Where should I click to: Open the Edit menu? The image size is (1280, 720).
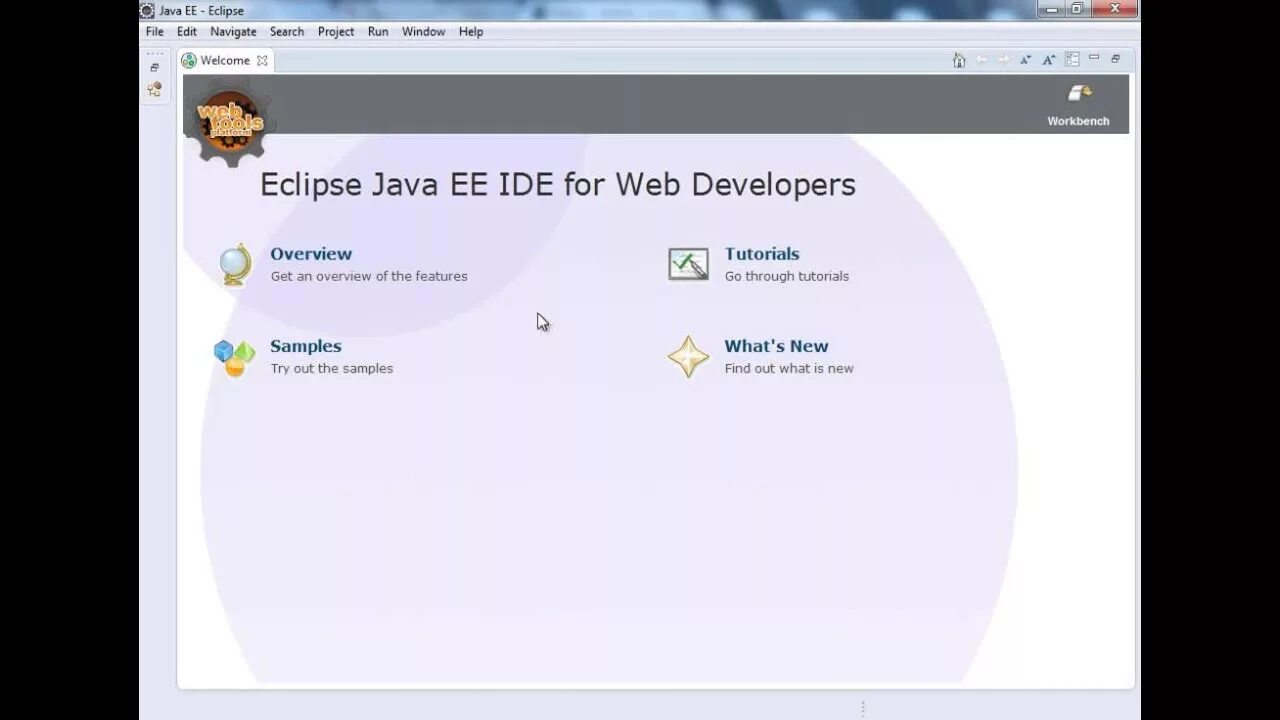[187, 32]
